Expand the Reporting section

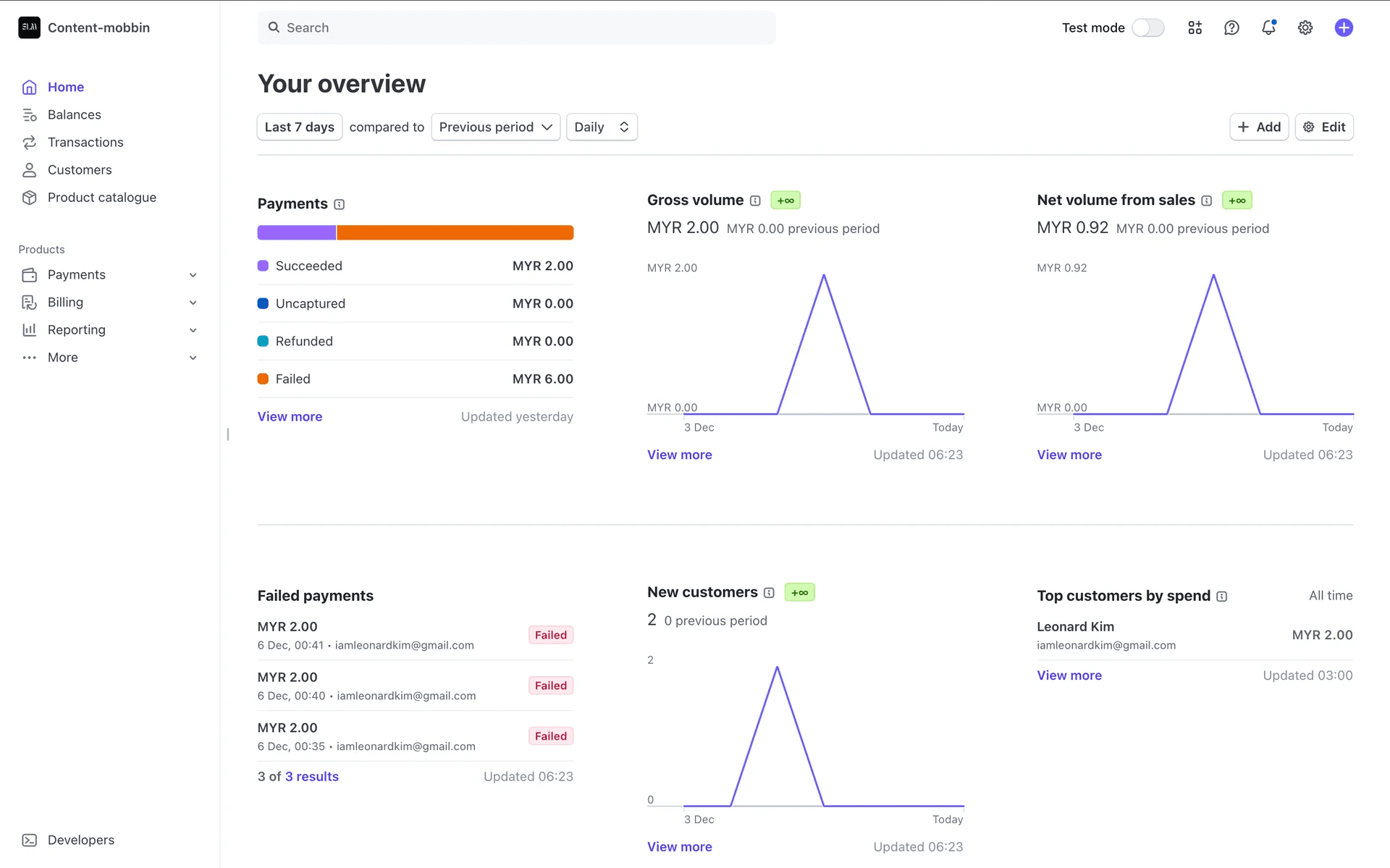[75, 329]
